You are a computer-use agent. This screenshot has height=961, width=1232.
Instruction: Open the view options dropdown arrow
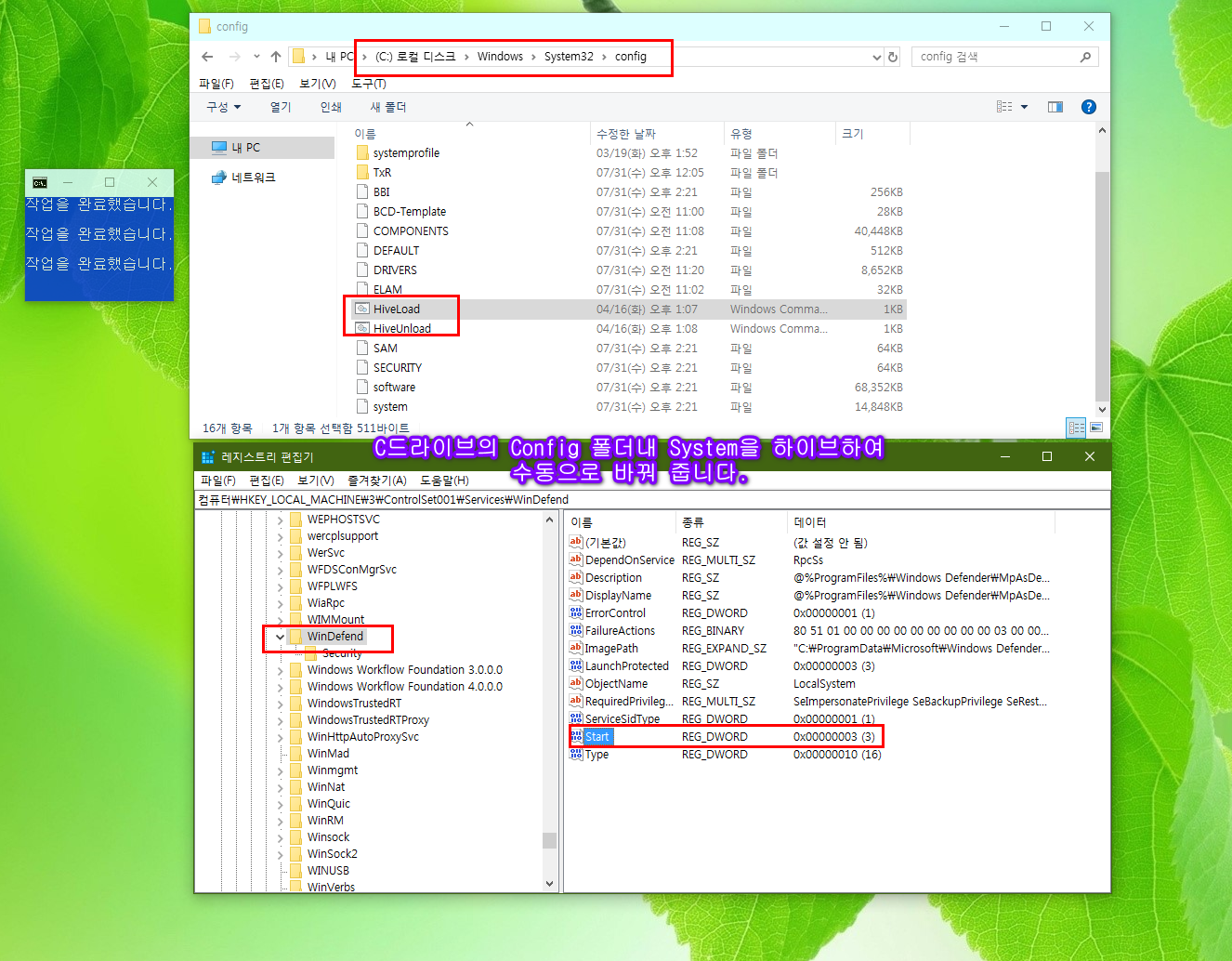coord(1024,107)
